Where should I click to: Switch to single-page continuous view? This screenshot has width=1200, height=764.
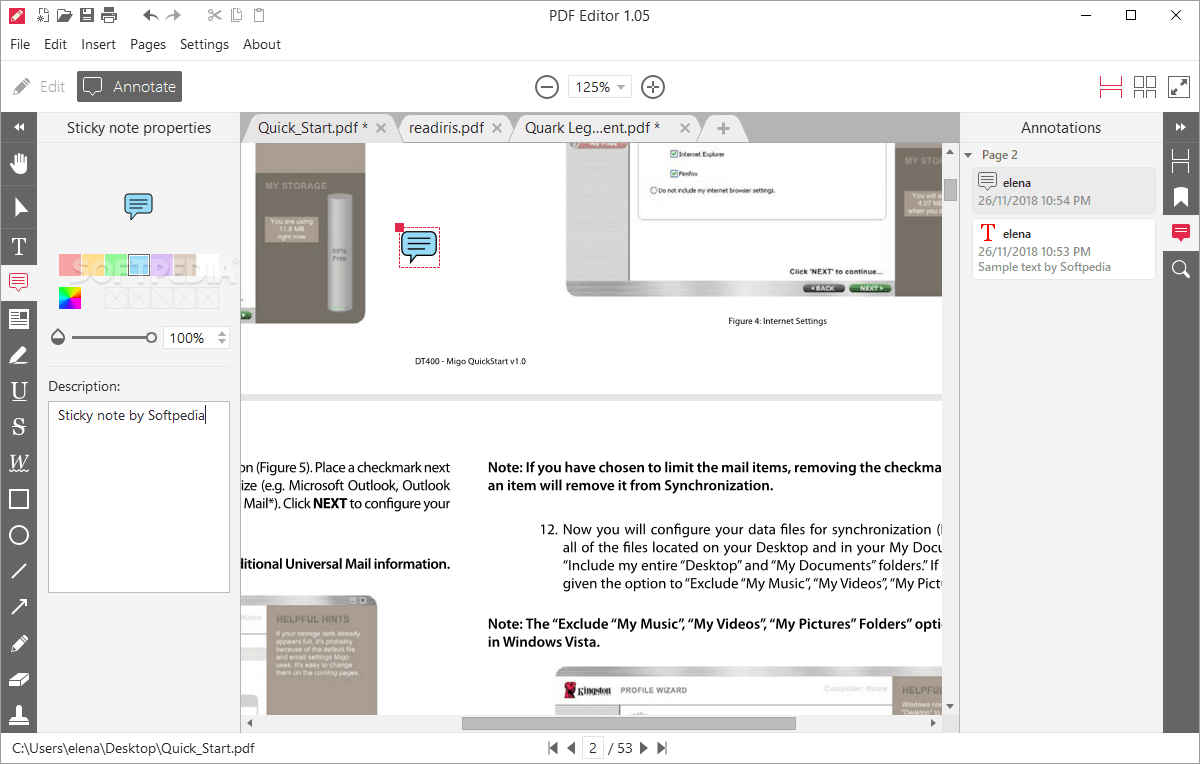coord(1111,87)
